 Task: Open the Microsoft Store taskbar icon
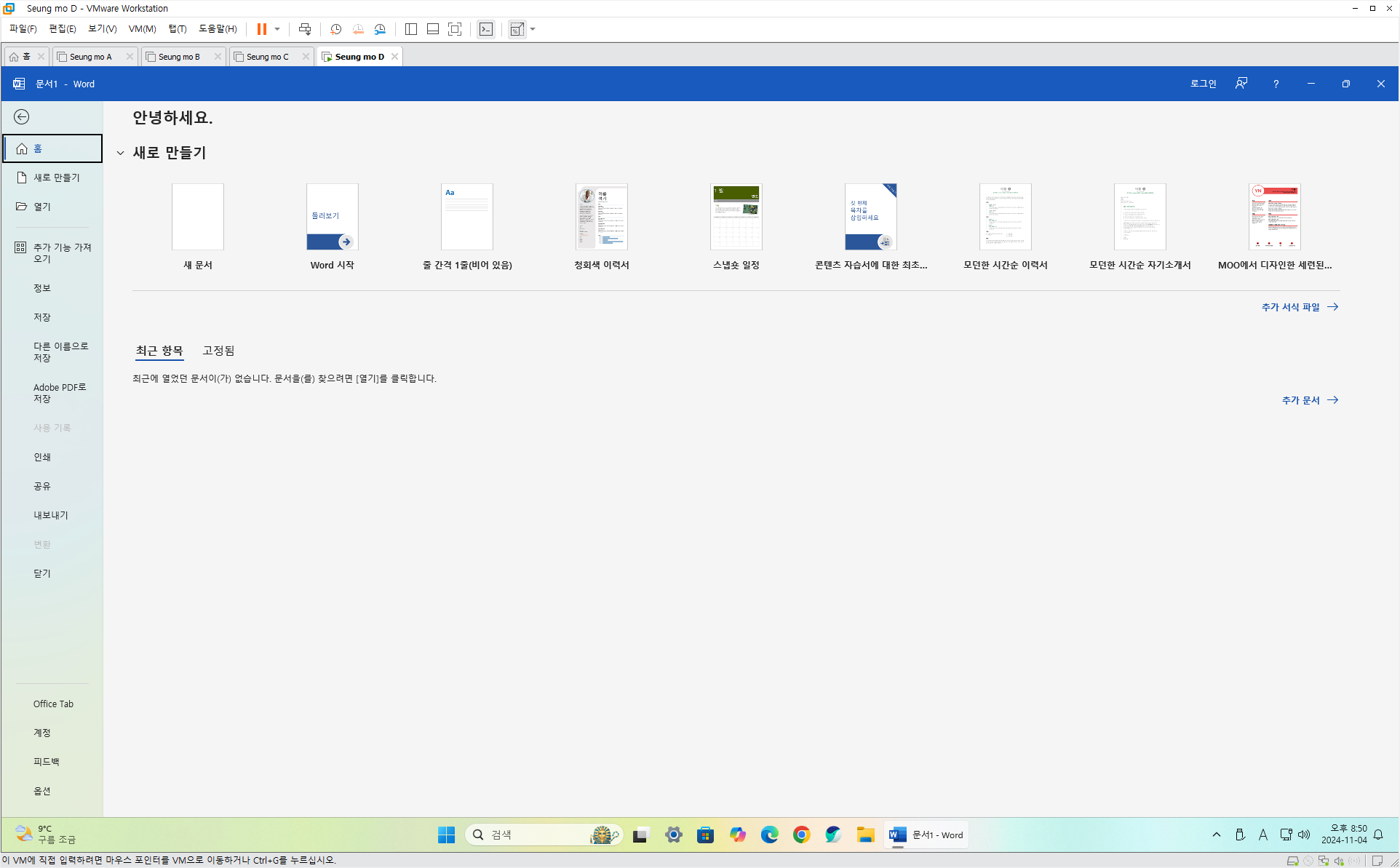tap(705, 835)
